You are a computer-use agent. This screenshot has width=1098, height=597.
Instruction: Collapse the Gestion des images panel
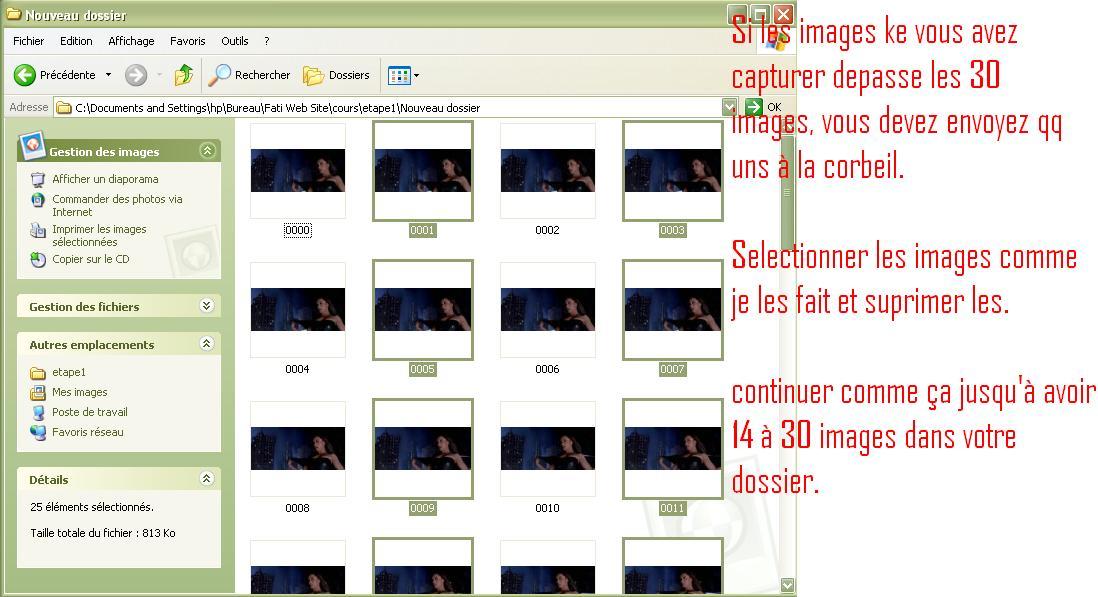(x=207, y=150)
